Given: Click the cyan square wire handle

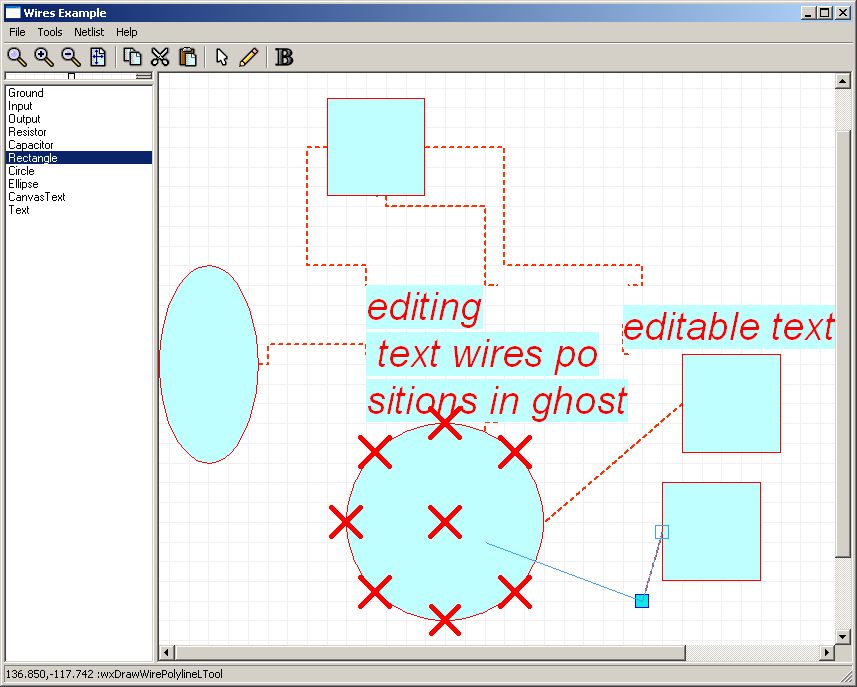Looking at the screenshot, I should [x=642, y=600].
